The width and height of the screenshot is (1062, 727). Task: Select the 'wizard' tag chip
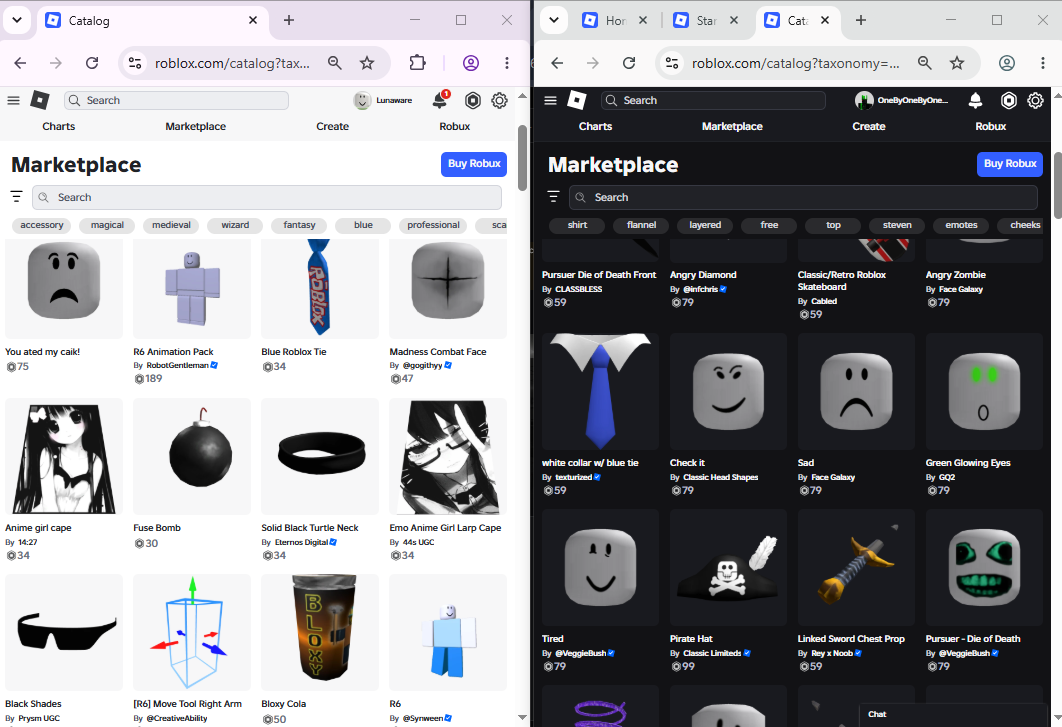pos(235,225)
